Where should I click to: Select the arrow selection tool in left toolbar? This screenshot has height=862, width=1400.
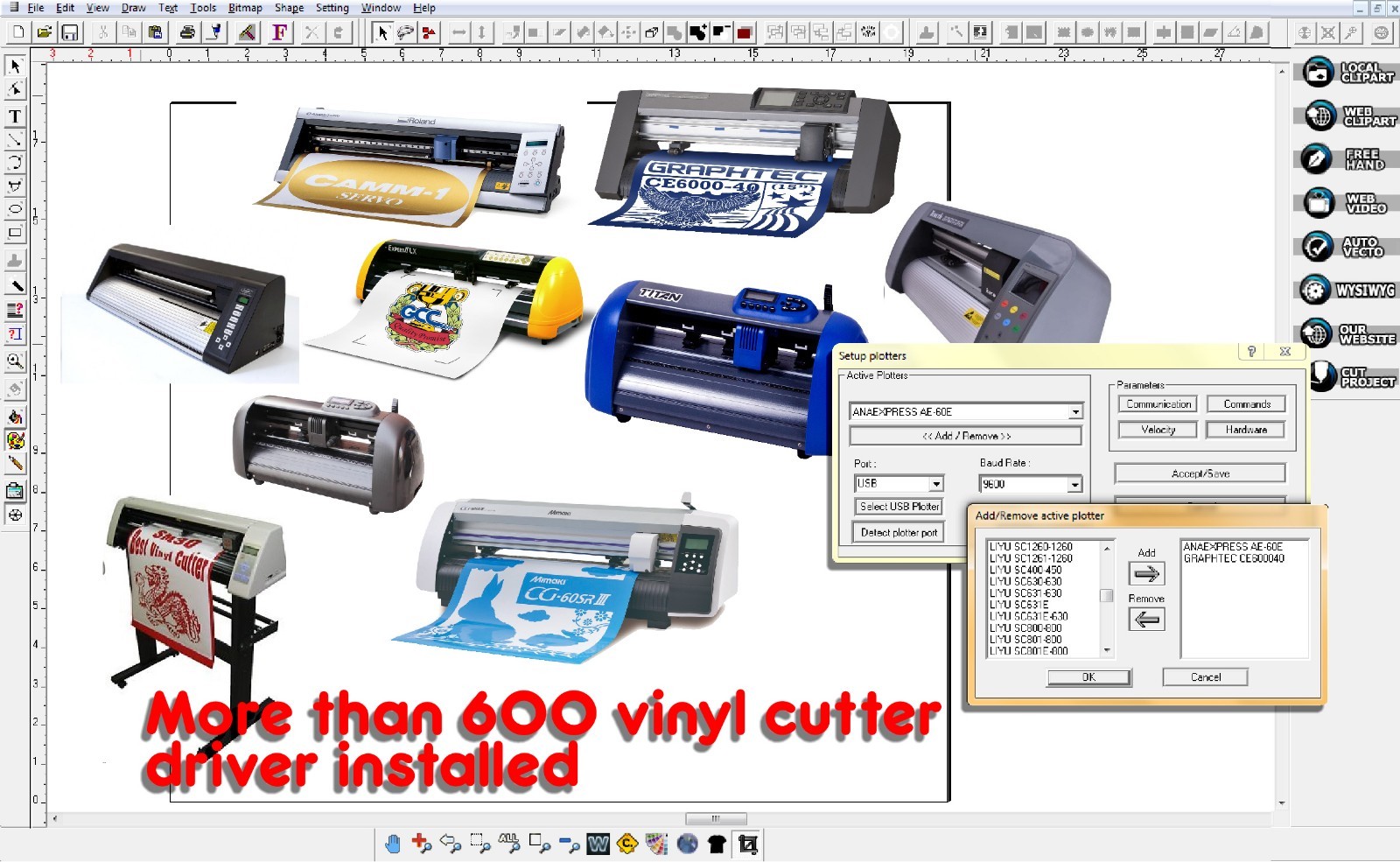click(x=15, y=66)
